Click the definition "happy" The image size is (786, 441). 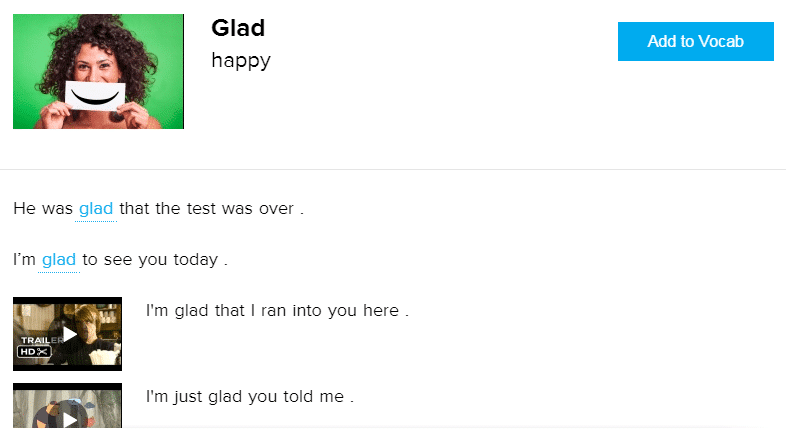click(241, 61)
